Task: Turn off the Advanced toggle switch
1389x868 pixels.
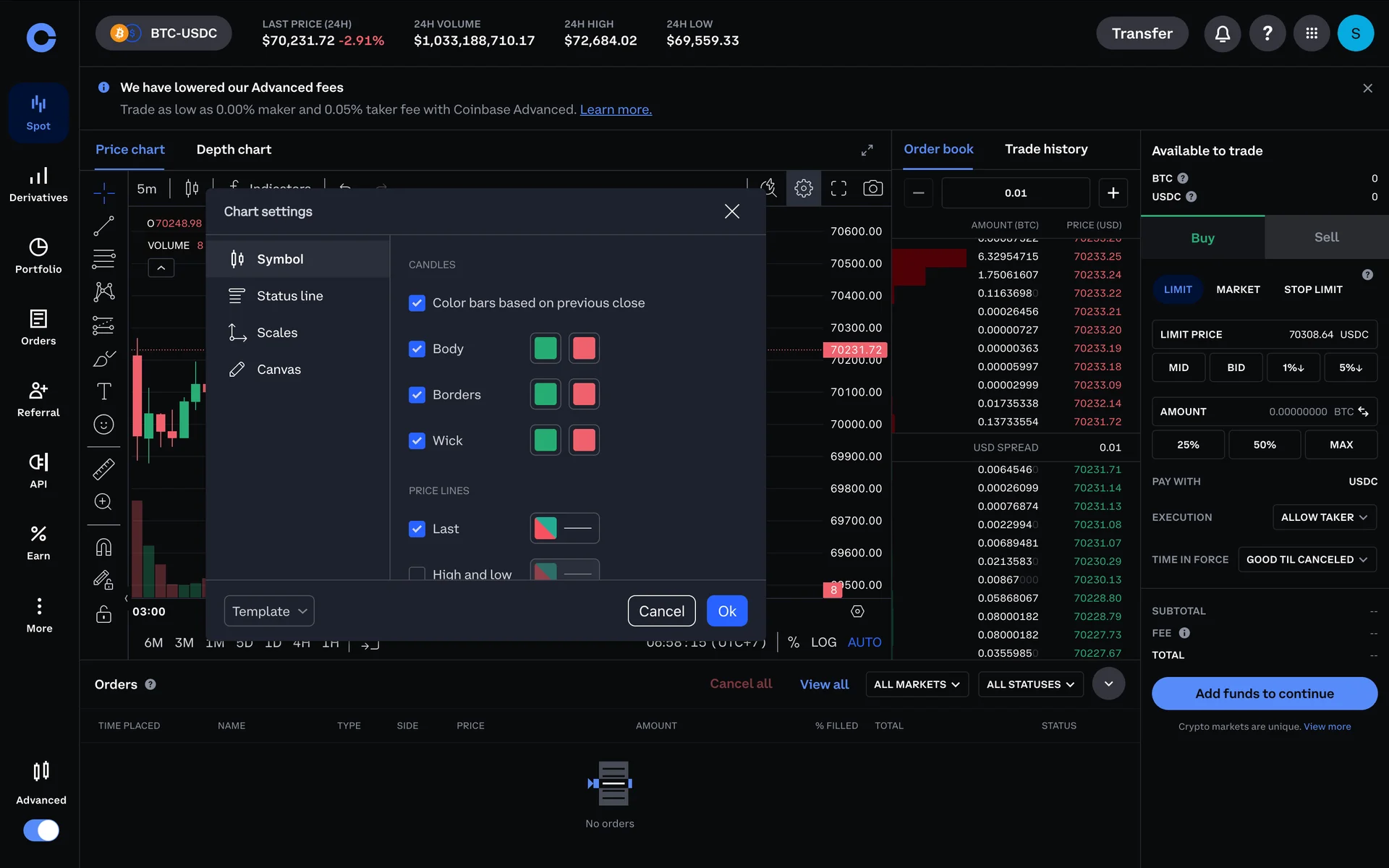Action: pos(41,830)
